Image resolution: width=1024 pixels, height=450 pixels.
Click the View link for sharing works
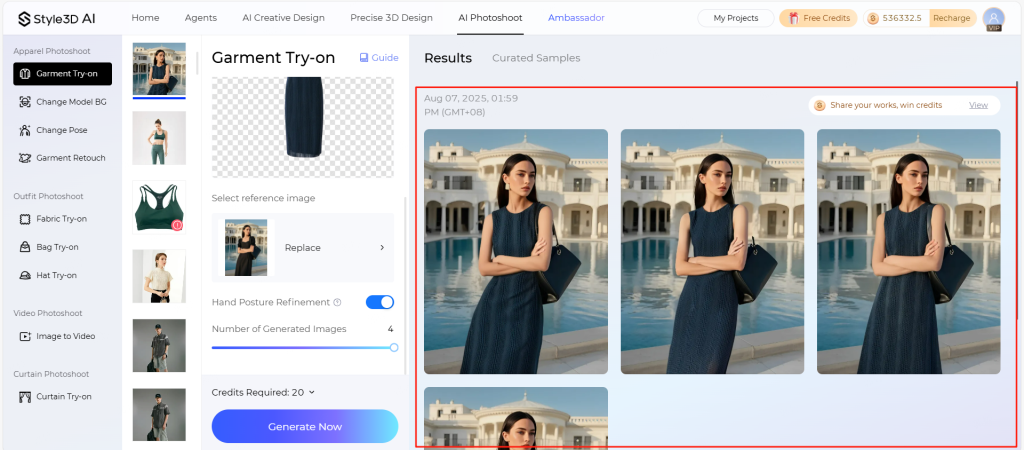(978, 105)
